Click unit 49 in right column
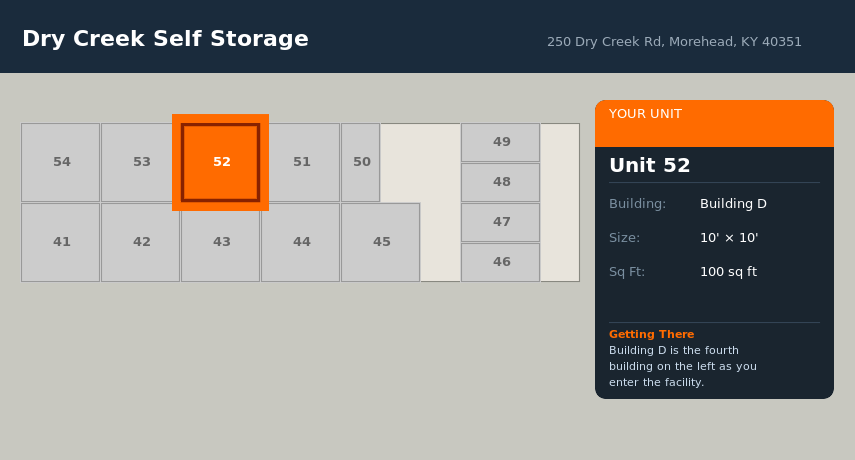855x460 pixels. pos(501,142)
